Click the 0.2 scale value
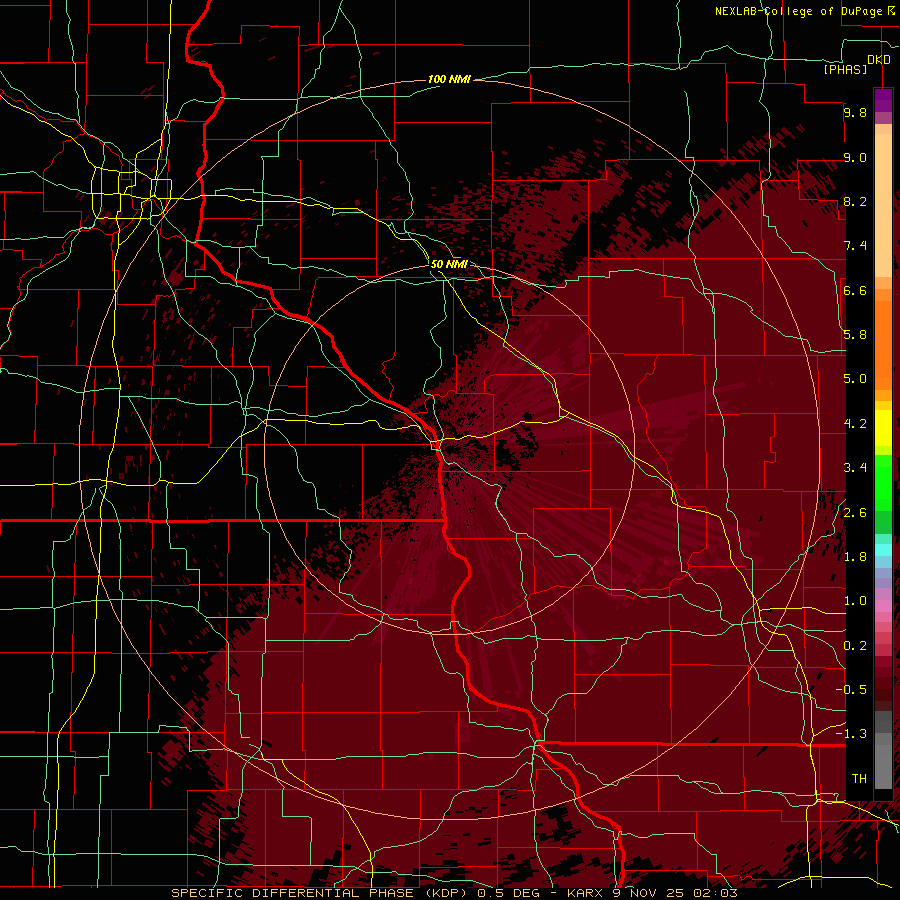Screen dimensions: 900x900 (x=855, y=646)
